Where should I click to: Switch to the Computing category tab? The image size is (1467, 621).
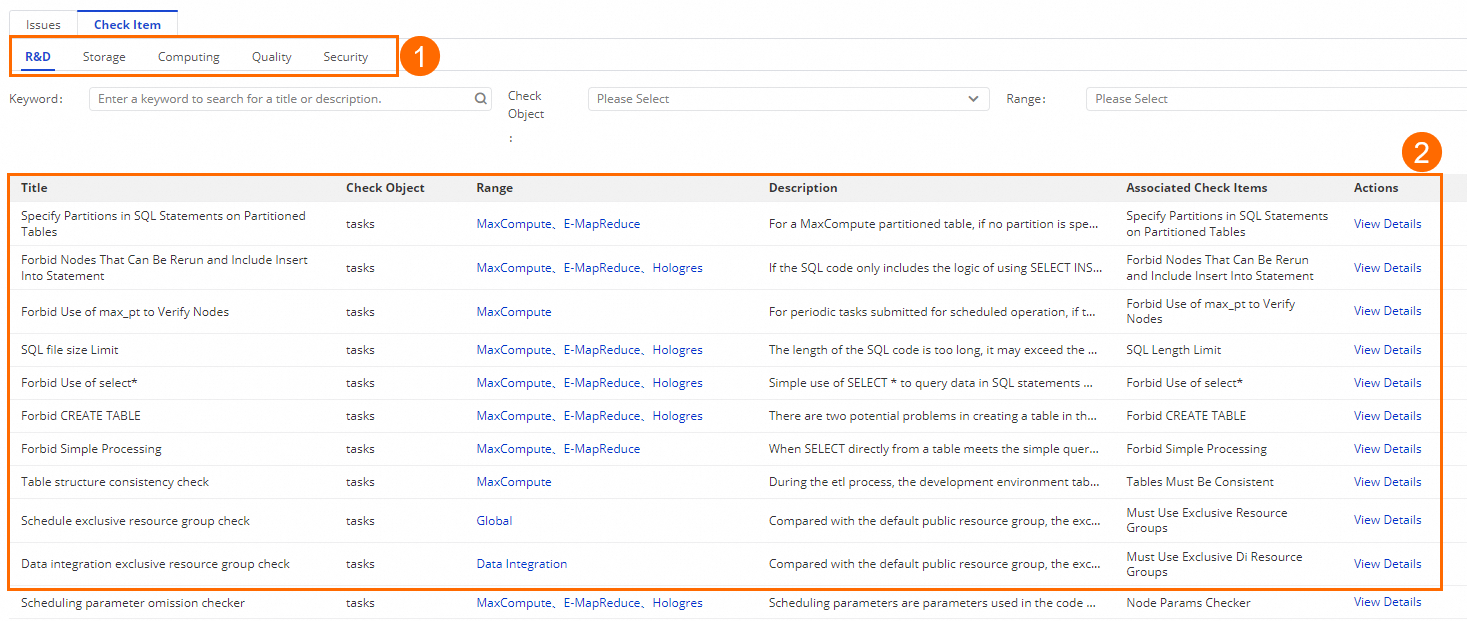coord(188,57)
